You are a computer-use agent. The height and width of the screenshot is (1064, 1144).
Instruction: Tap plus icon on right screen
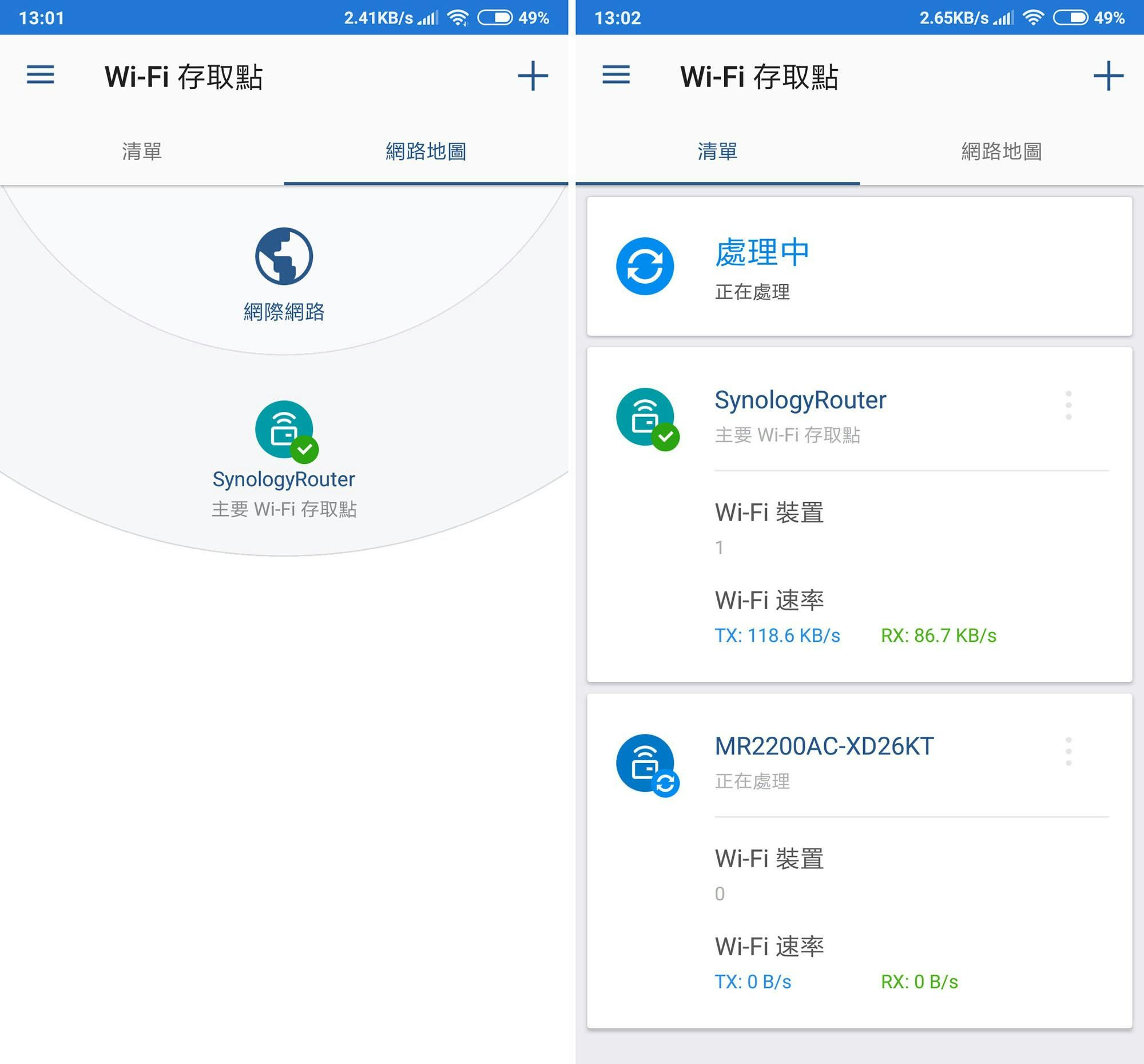1108,76
